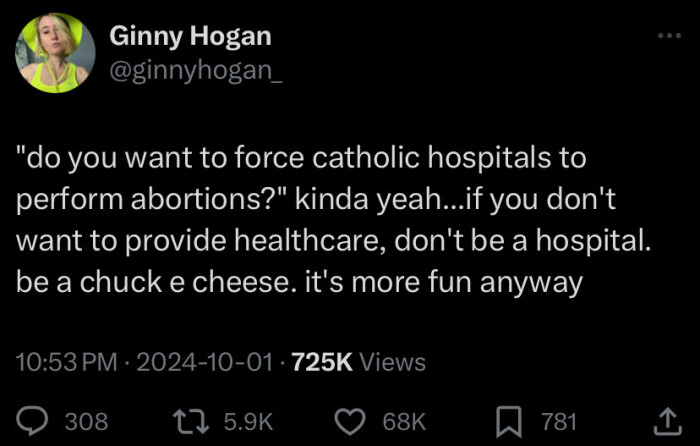Click the 308 replies count
This screenshot has height=446, width=700.
coord(86,422)
